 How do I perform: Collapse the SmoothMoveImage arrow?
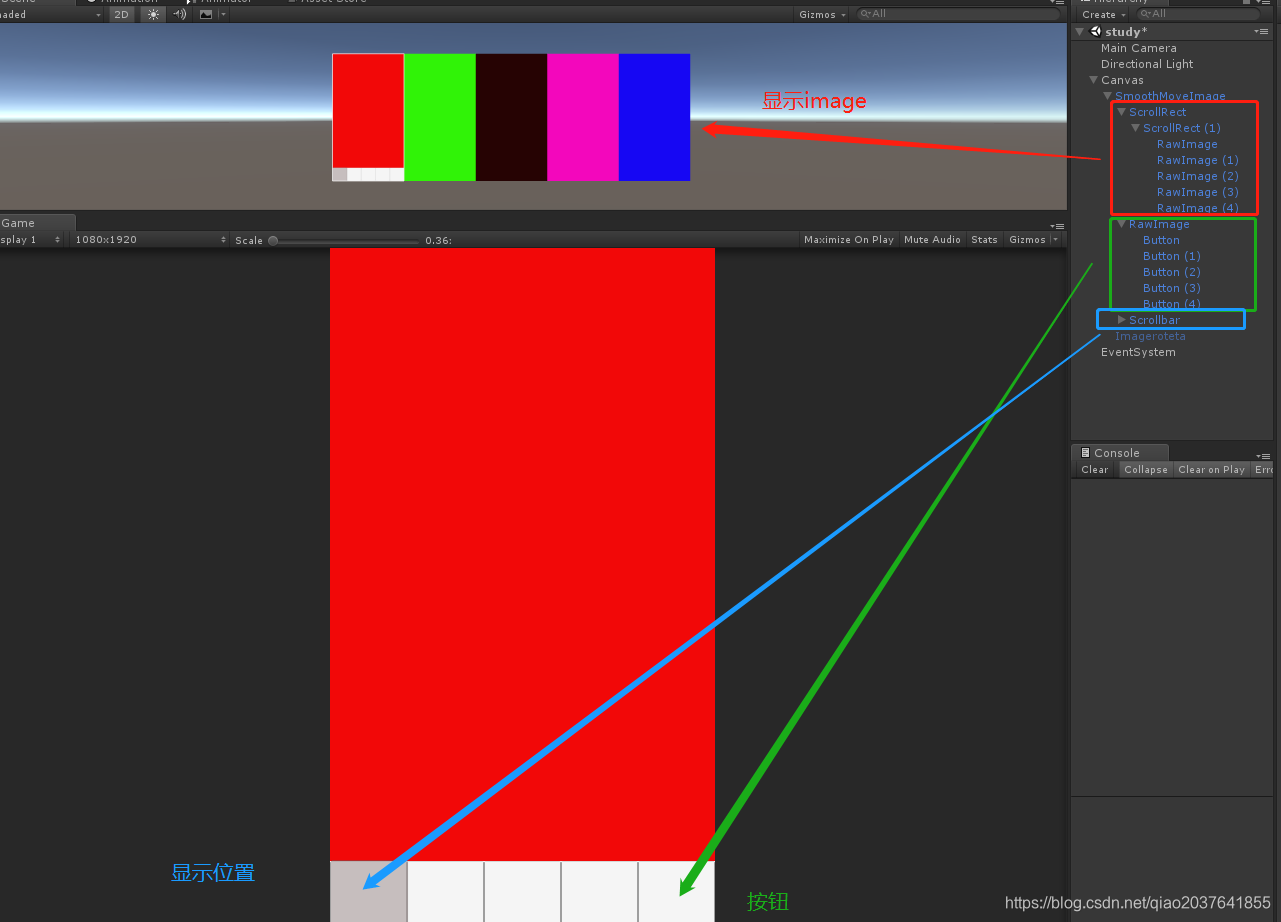click(1108, 96)
